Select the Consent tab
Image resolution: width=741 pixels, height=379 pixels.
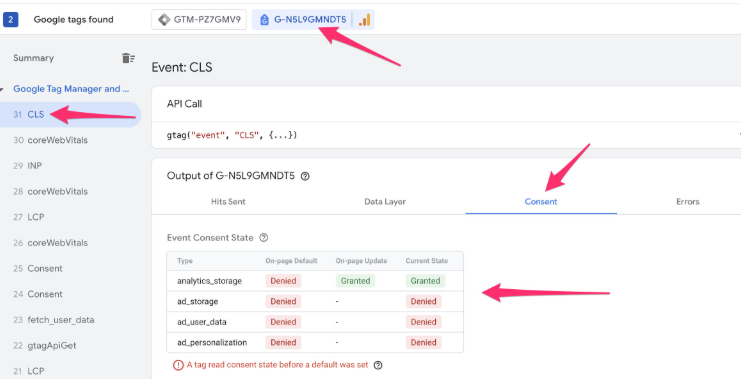coord(541,201)
